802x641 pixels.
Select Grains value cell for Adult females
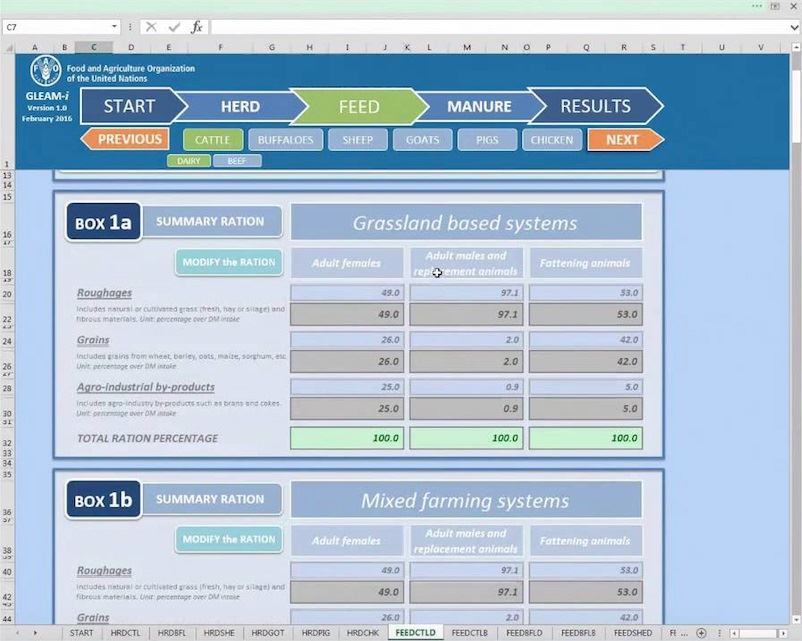point(347,360)
